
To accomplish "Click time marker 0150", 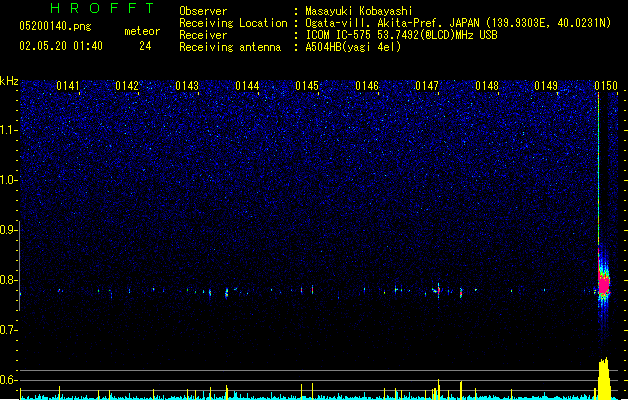I will 606,86.
